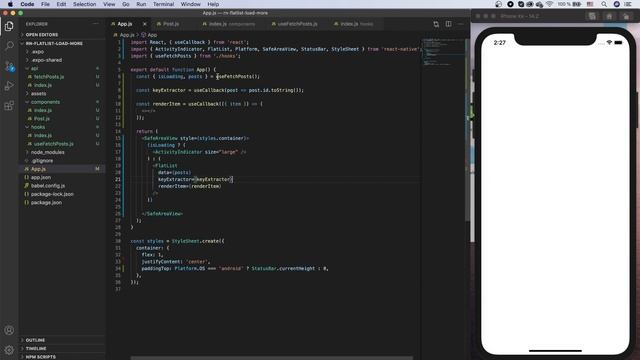Expand the Open Editors section
Image resolution: width=640 pixels, height=360 pixels.
62,35
